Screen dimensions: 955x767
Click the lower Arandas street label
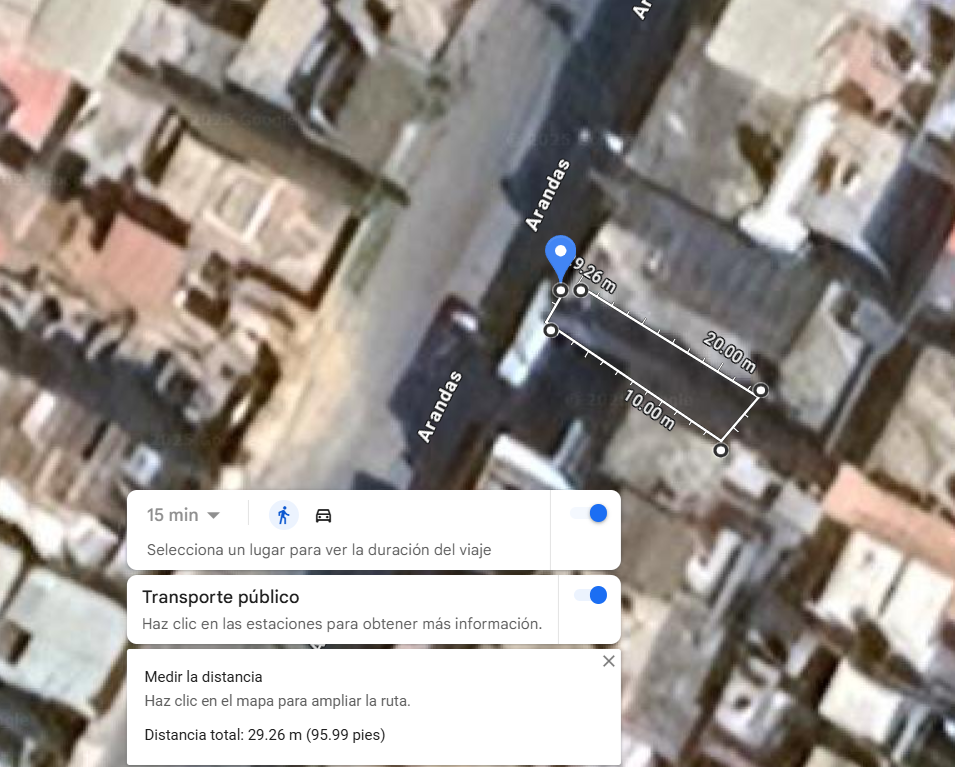click(x=440, y=406)
